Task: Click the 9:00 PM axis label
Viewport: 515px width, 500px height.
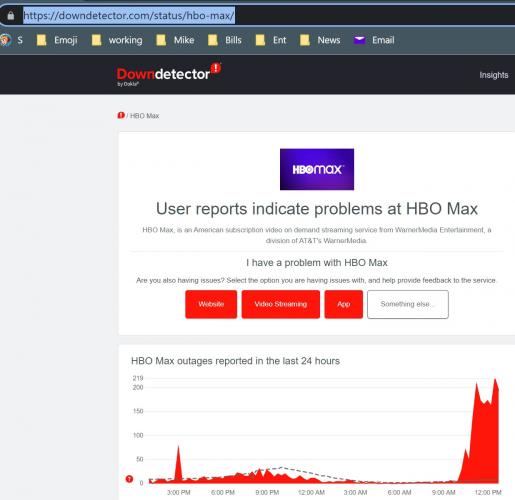Action: pyautogui.click(x=267, y=492)
